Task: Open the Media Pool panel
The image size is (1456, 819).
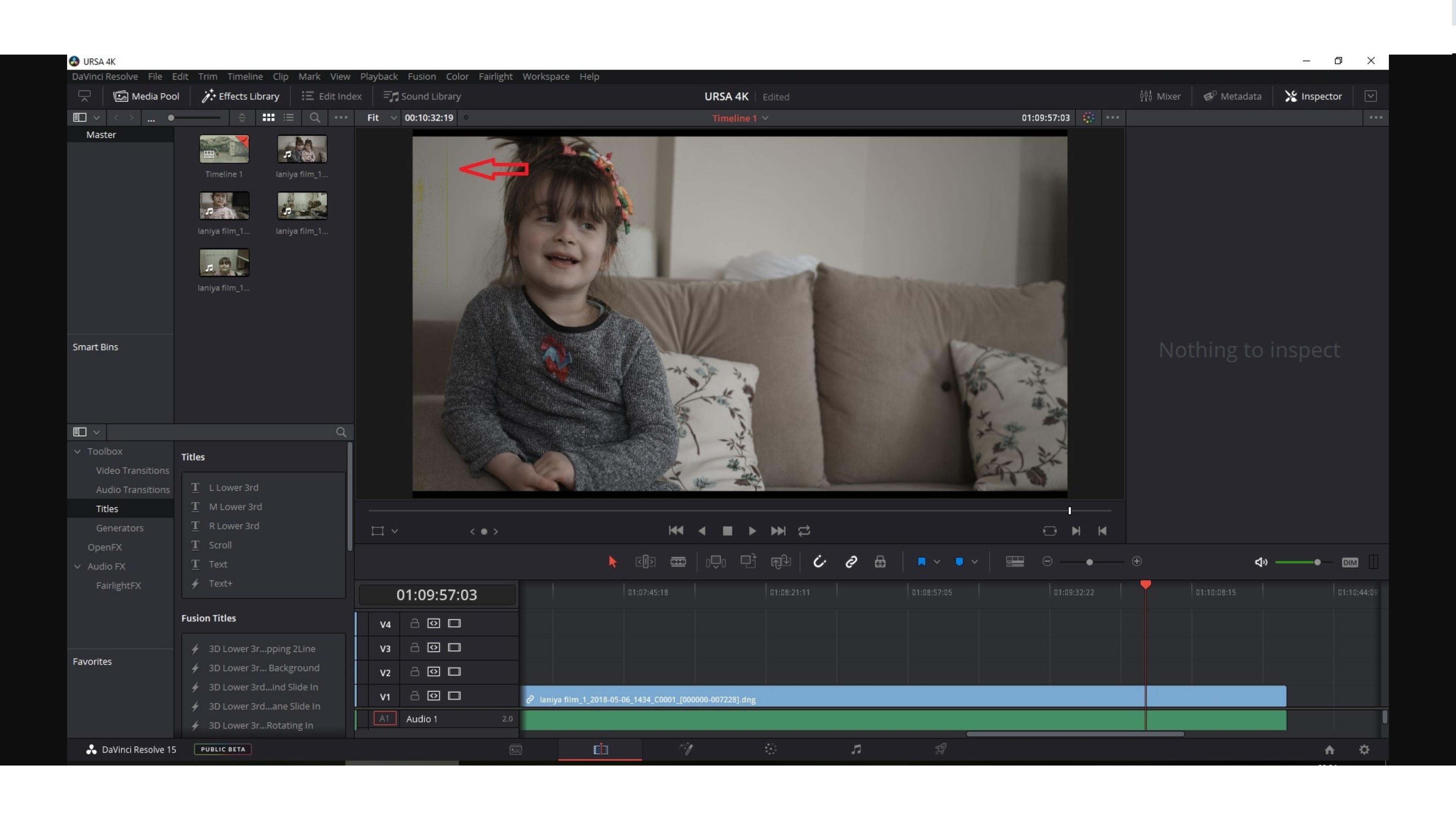Action: (x=146, y=96)
